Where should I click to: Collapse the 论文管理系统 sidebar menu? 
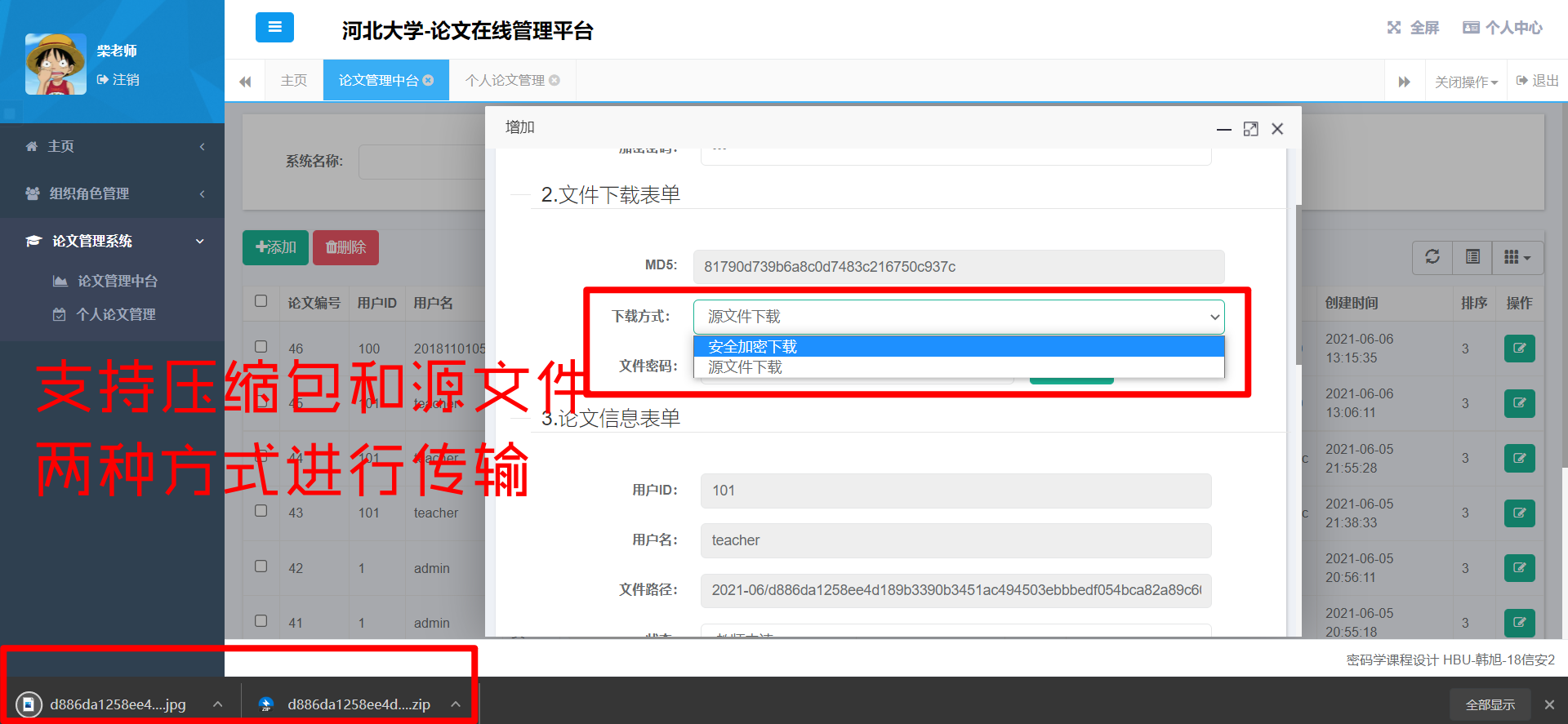112,241
